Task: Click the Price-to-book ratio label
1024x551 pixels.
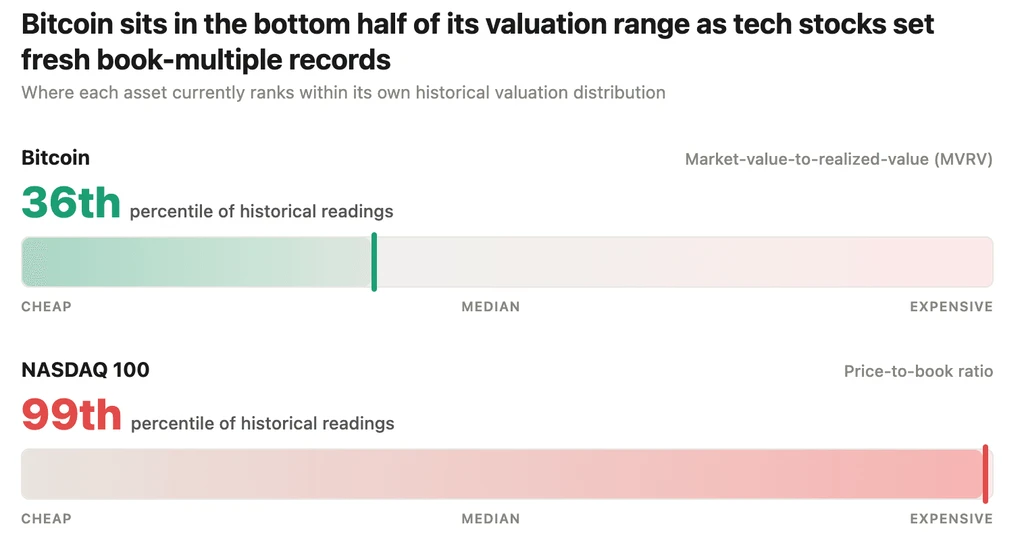Action: point(918,371)
